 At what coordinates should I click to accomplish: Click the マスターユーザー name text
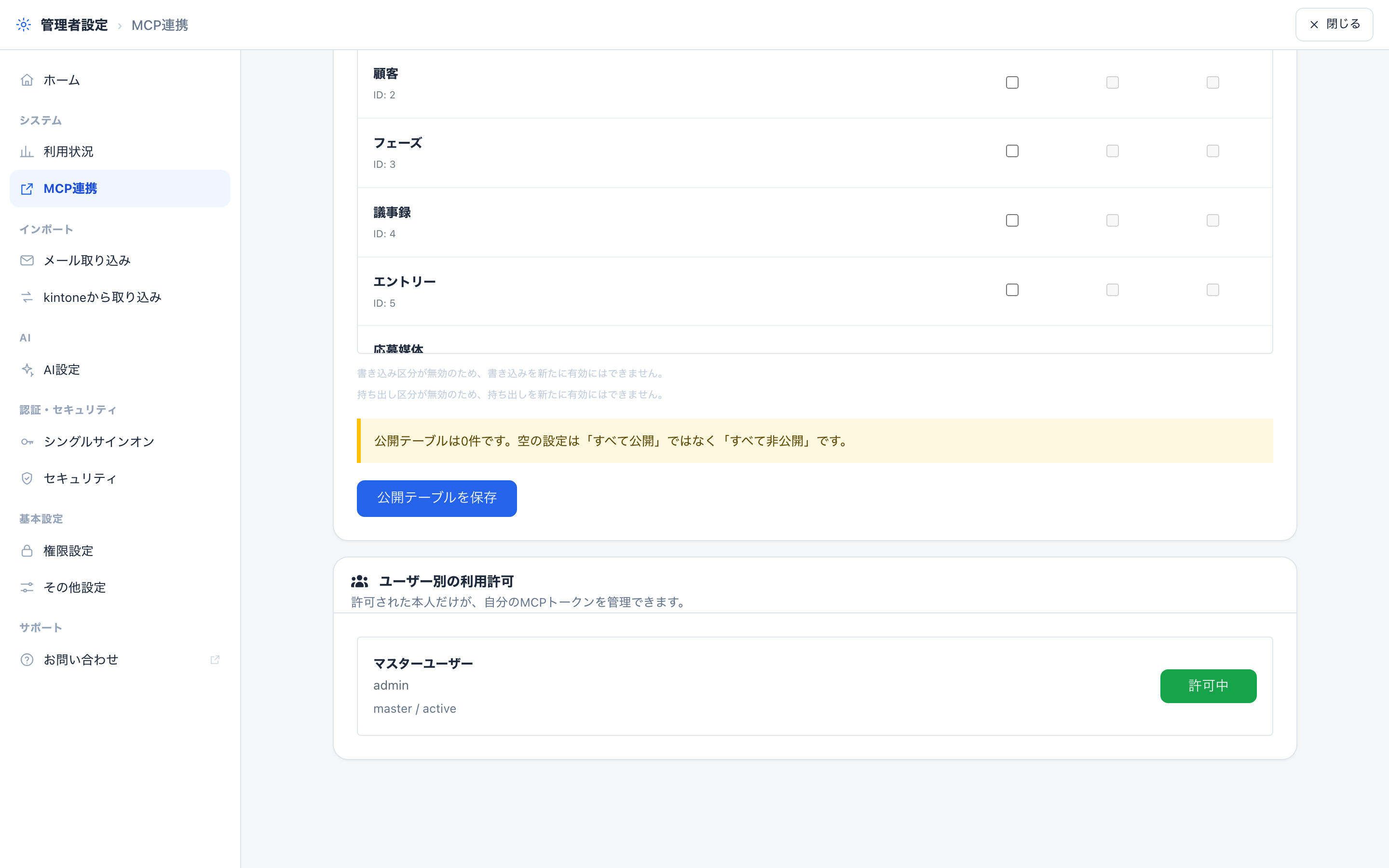(423, 664)
